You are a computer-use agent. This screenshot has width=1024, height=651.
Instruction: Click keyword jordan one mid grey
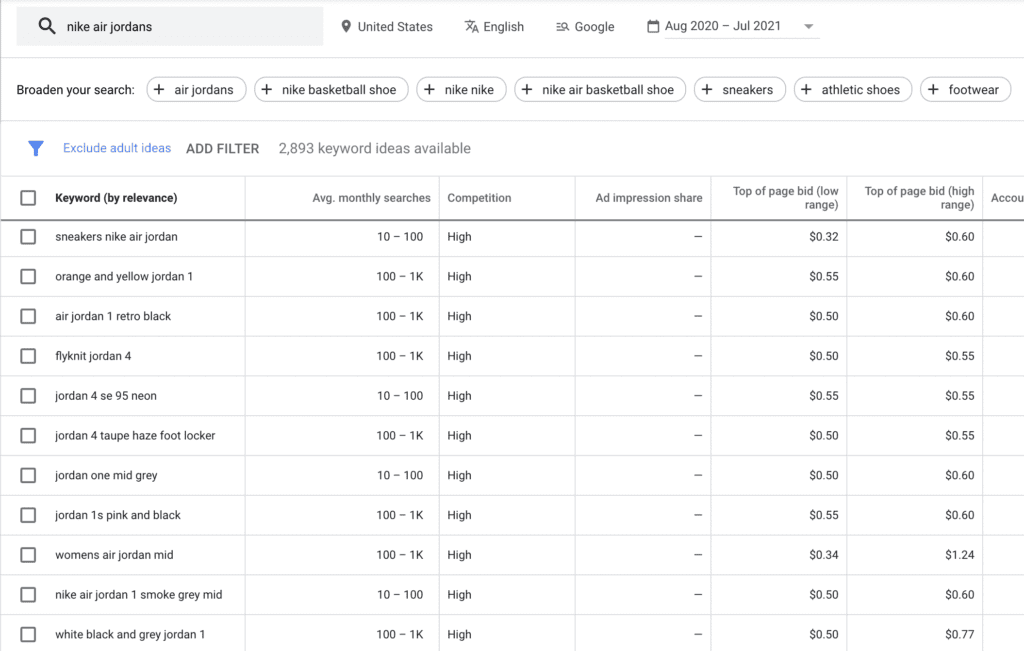[106, 475]
